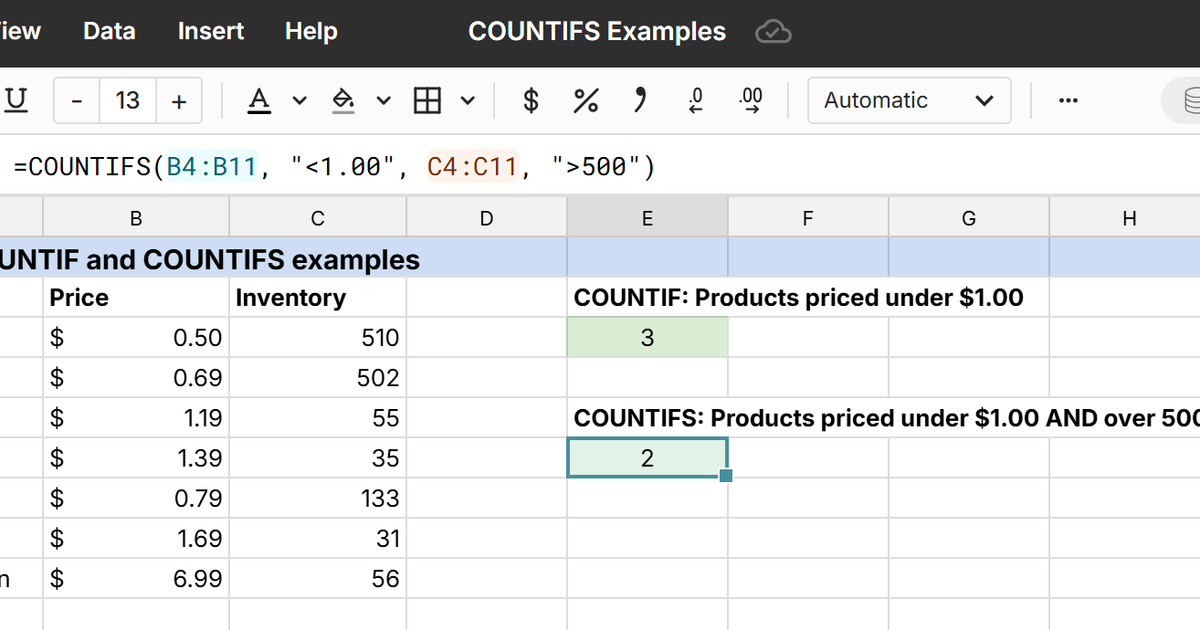This screenshot has height=630, width=1200.
Task: Select column G header
Action: (x=968, y=218)
